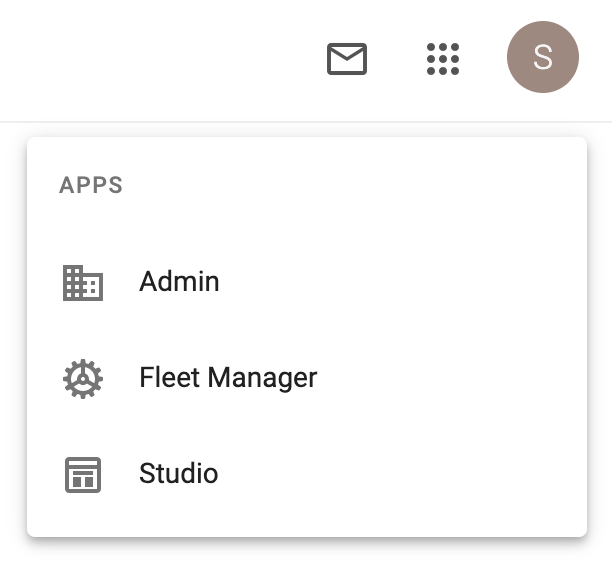
Task: Toggle the apps grid launcher icon
Action: click(x=443, y=59)
